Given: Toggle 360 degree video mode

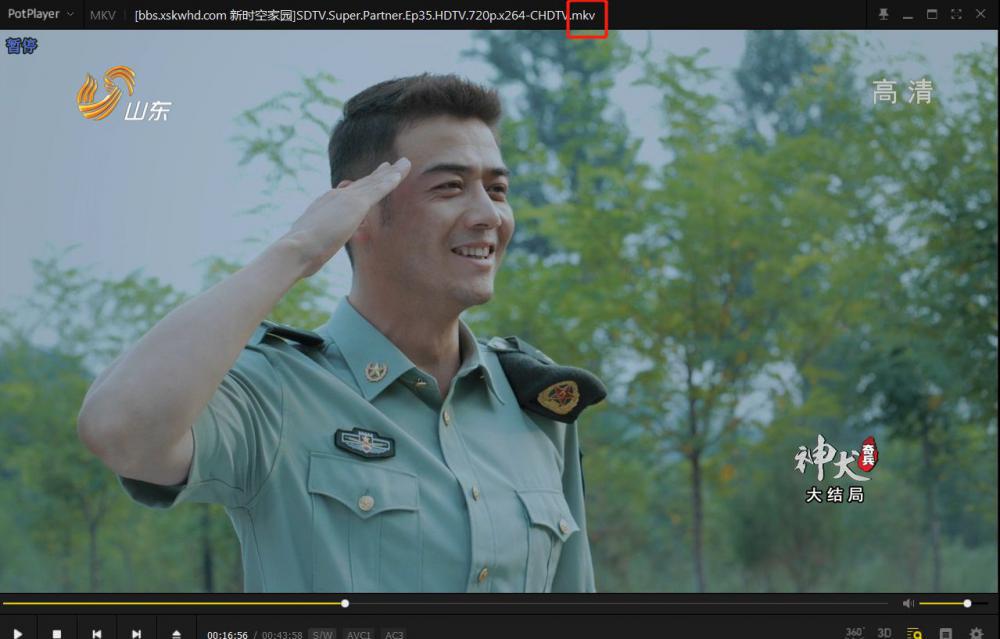Looking at the screenshot, I should click(854, 633).
